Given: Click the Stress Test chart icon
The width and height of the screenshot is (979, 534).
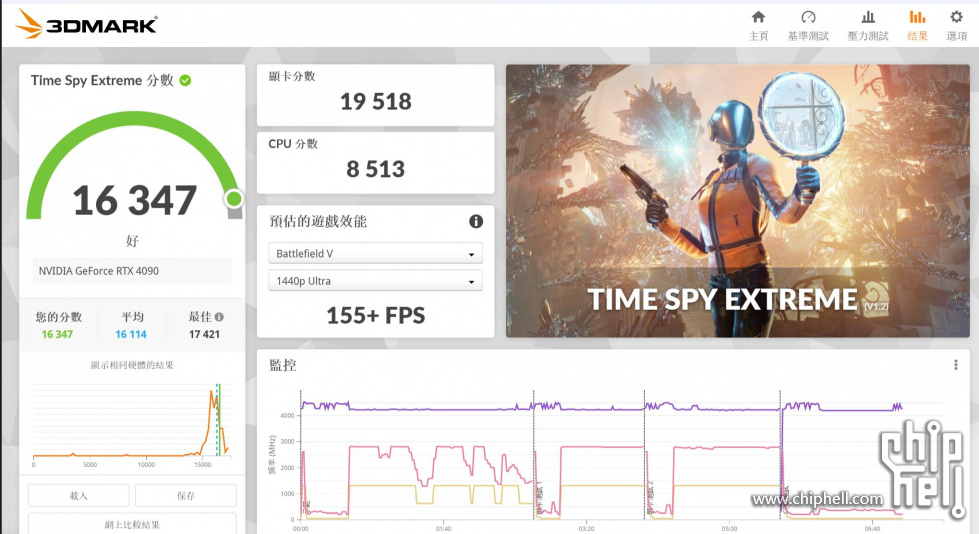Looking at the screenshot, I should (868, 17).
